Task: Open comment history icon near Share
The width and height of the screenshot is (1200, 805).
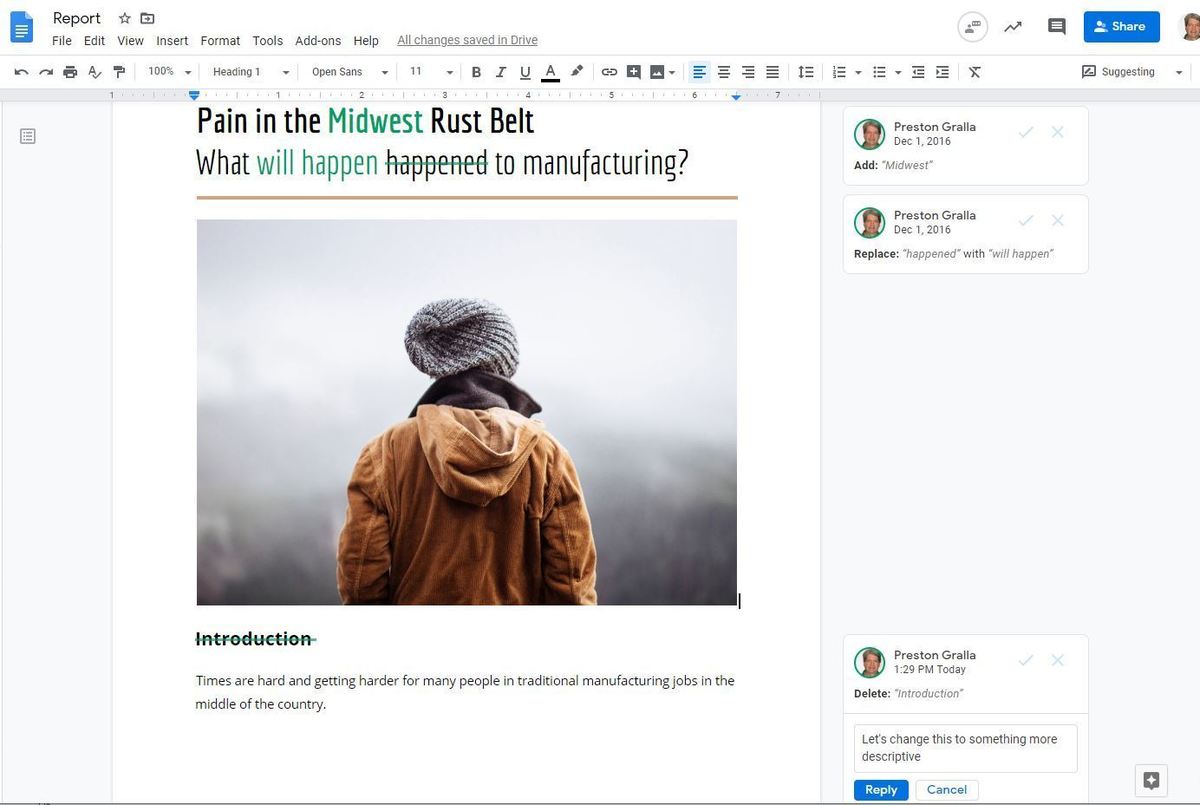Action: (x=1056, y=27)
